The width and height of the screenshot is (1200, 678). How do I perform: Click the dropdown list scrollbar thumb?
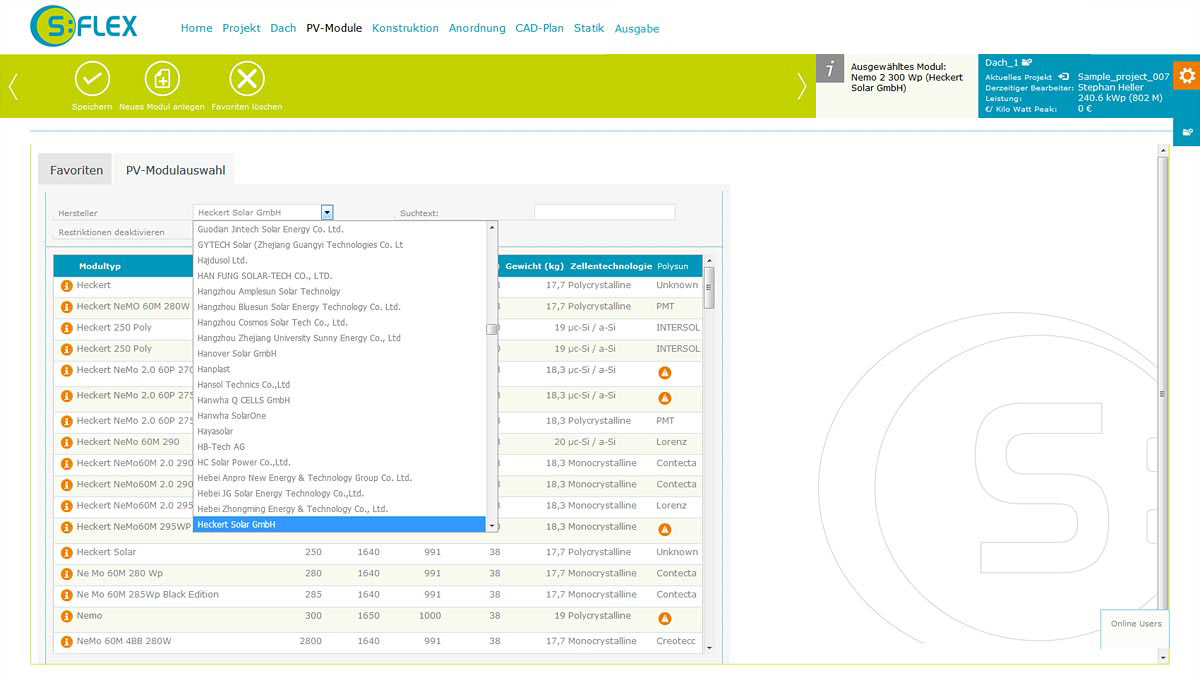pos(492,329)
